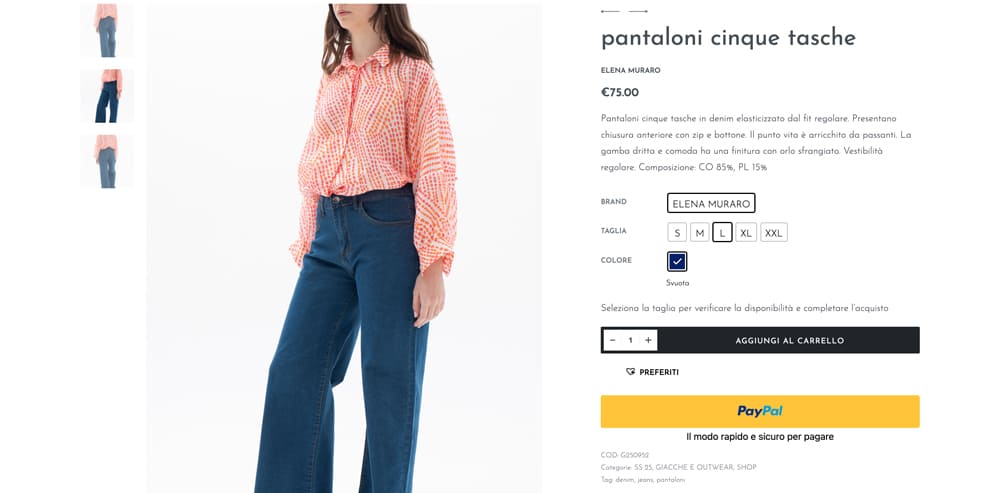This screenshot has width=1000, height=493.
Task: Decrease quantity with the minus button
Action: click(612, 340)
